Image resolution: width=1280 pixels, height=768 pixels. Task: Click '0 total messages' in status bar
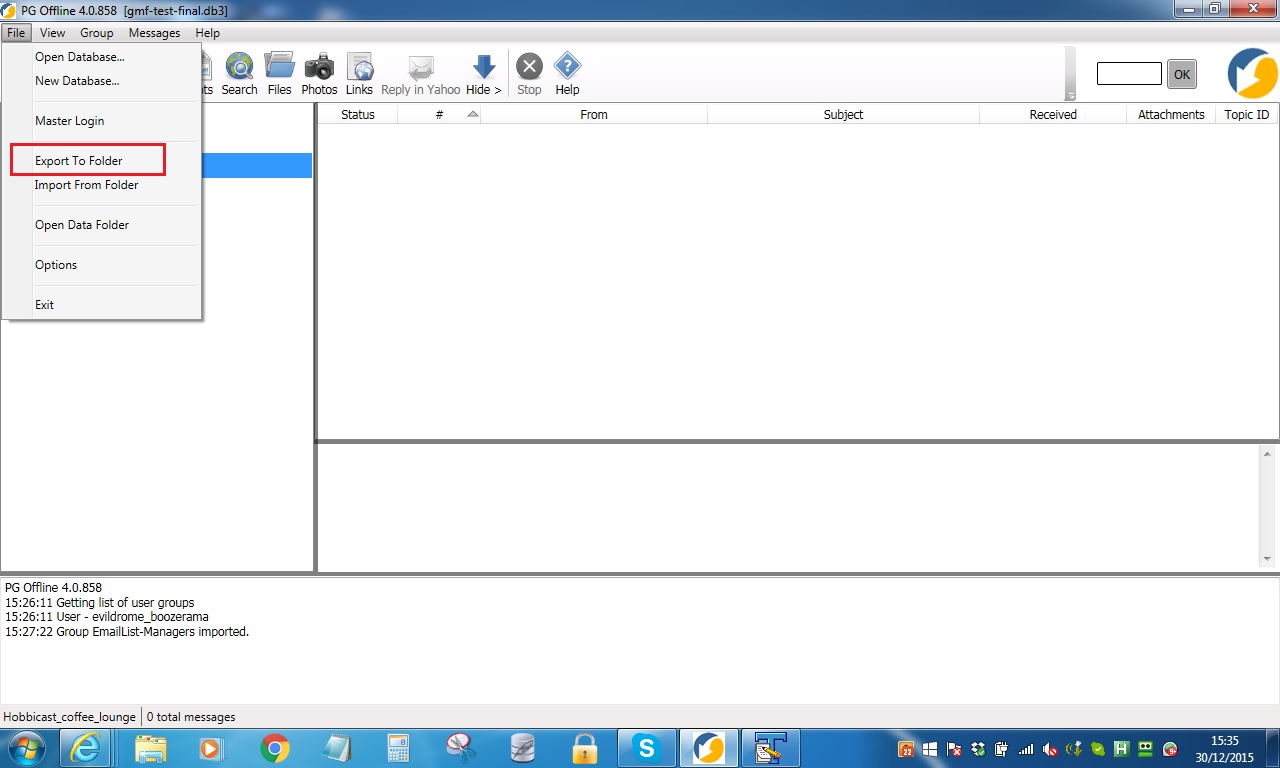[191, 717]
